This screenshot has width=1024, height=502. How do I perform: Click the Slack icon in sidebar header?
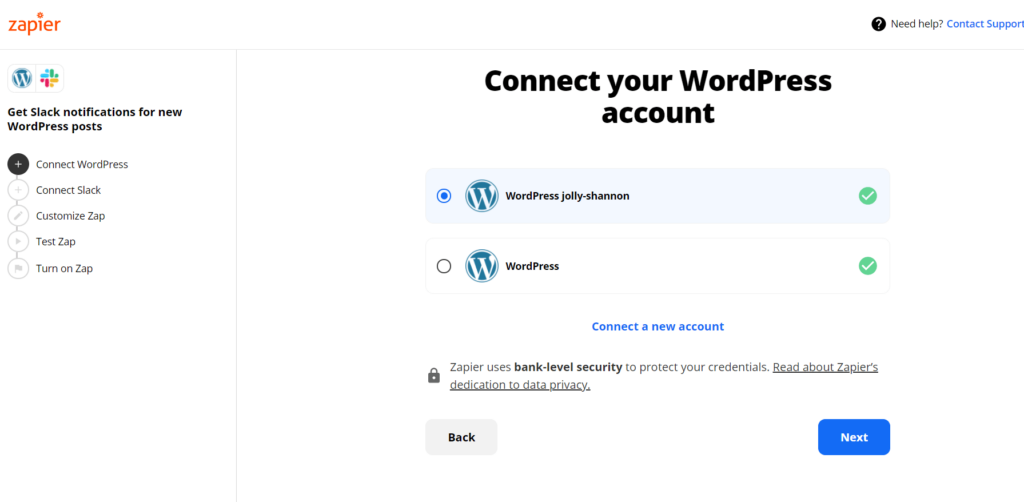click(x=49, y=78)
